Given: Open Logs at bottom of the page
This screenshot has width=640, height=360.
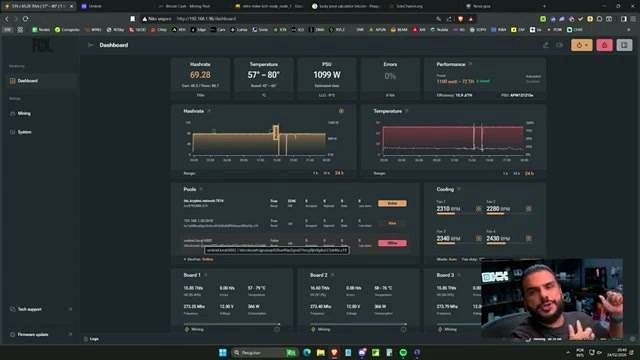Looking at the screenshot, I should [91, 339].
